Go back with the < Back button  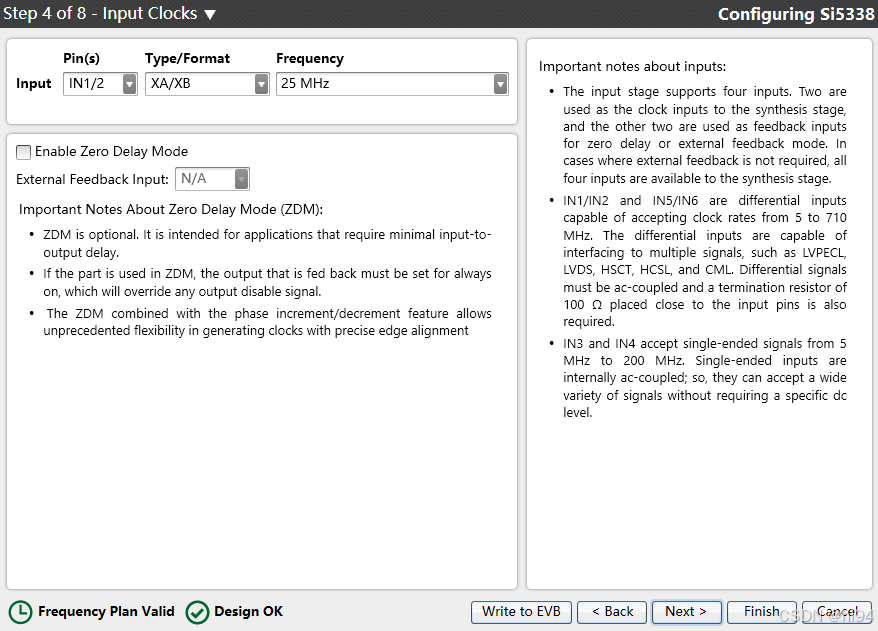612,612
